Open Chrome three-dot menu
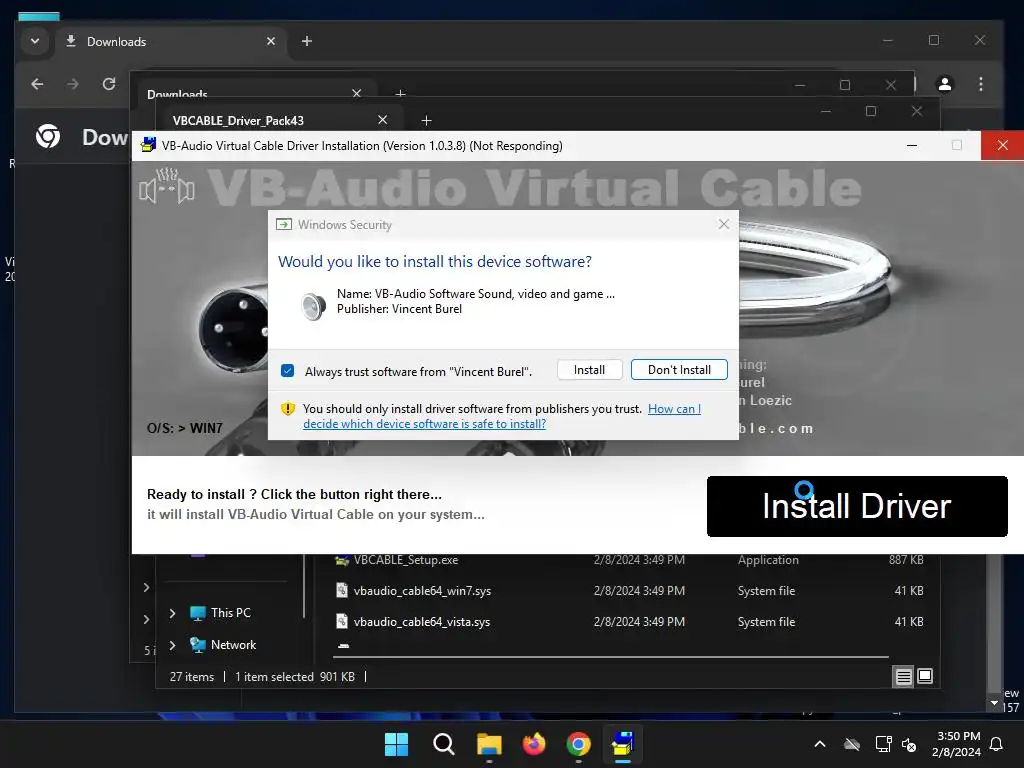The height and width of the screenshot is (768, 1024). 980,84
